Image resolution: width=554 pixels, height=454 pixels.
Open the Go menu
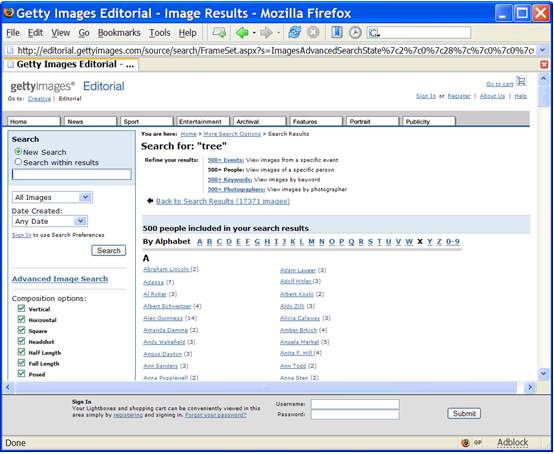point(84,33)
